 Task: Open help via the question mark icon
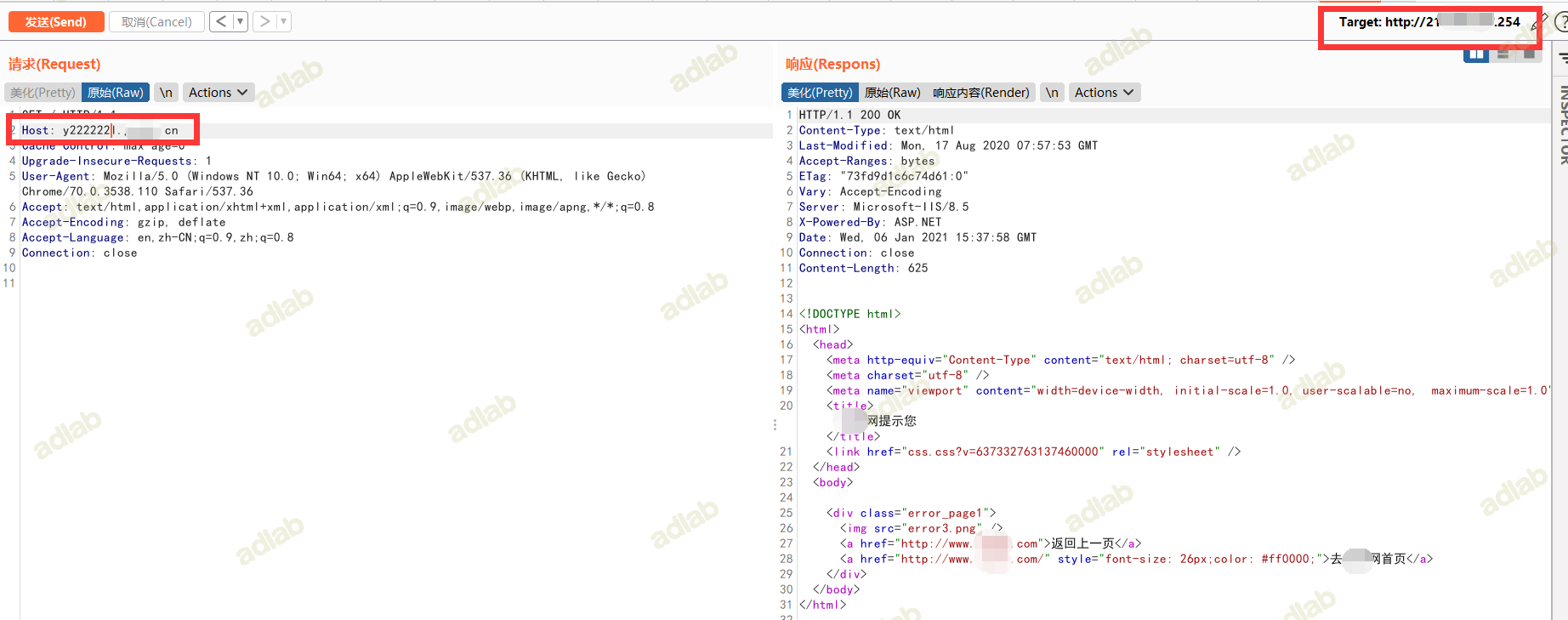[1561, 23]
